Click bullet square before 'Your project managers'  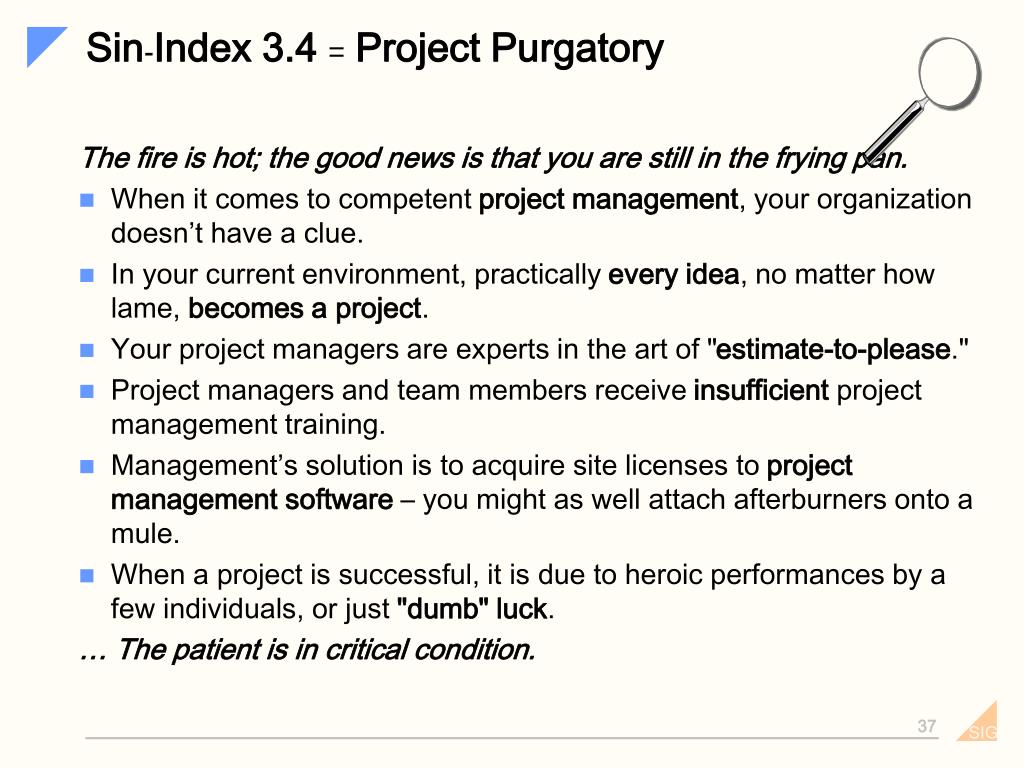(x=87, y=351)
